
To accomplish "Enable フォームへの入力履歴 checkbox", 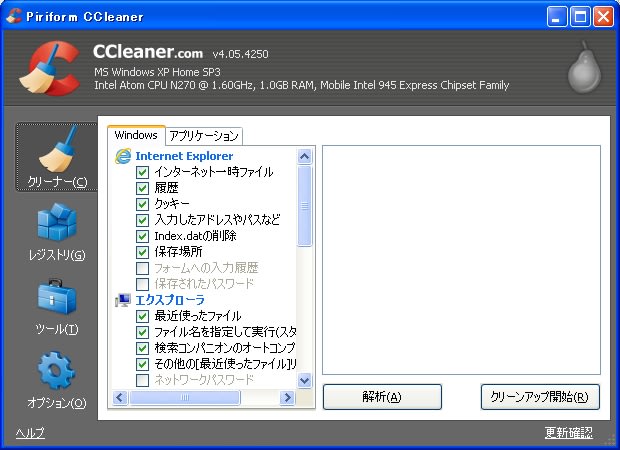I will (x=142, y=268).
